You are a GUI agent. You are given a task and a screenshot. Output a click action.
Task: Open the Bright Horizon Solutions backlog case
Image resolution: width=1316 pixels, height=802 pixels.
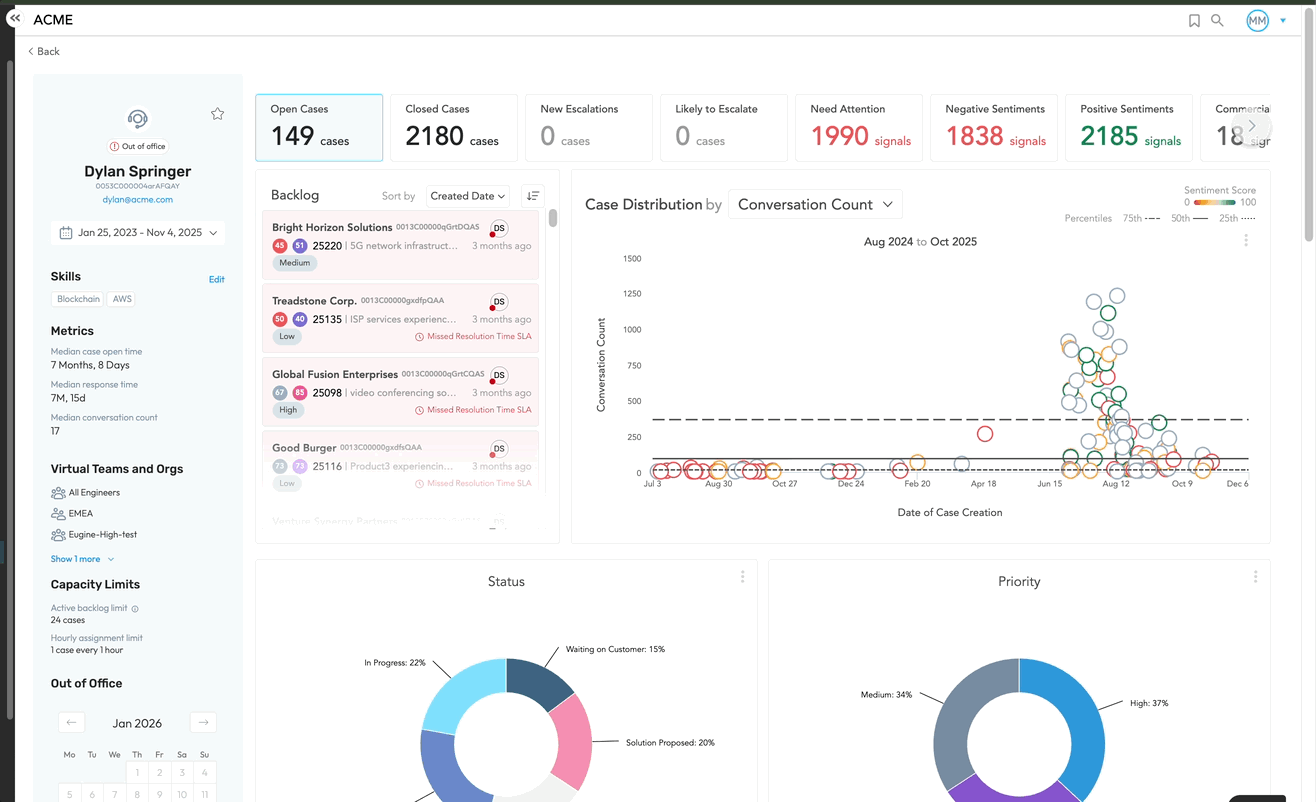coord(401,244)
